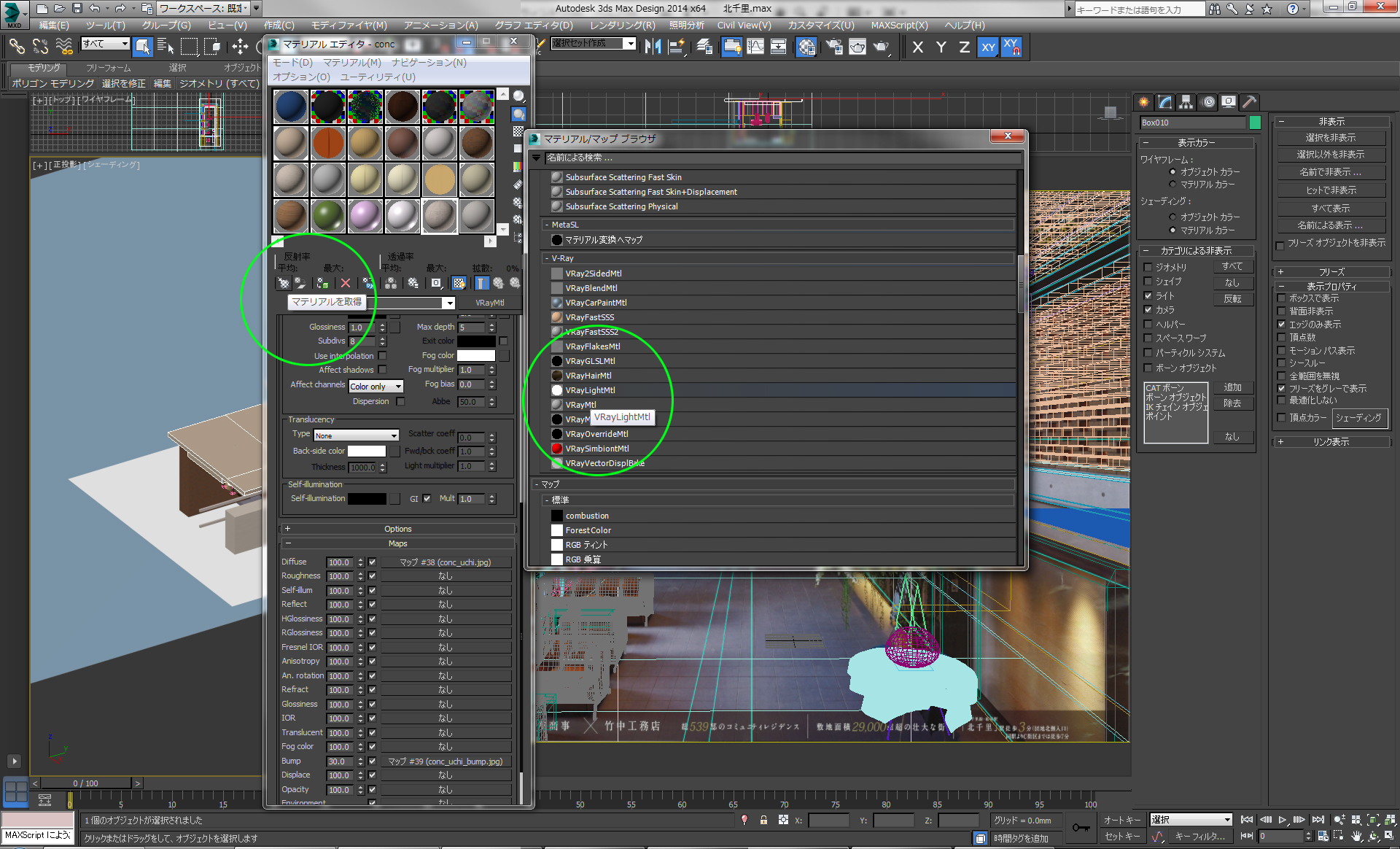Toggle Show Shaded Material in Viewport icon
The width and height of the screenshot is (1400, 849).
coord(459,283)
